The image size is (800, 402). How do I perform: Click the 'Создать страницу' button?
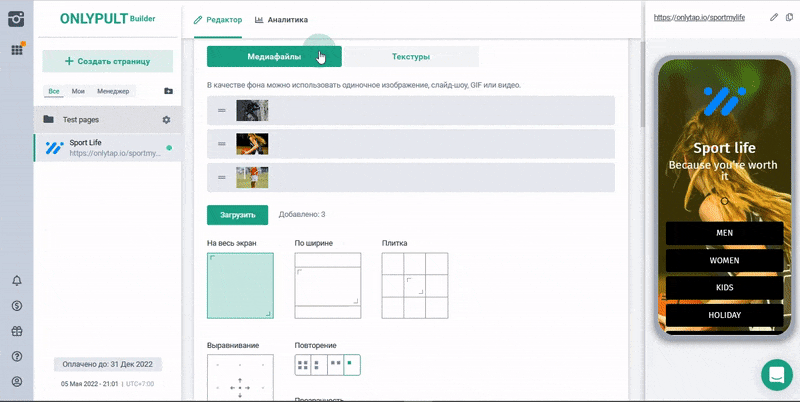[107, 61]
